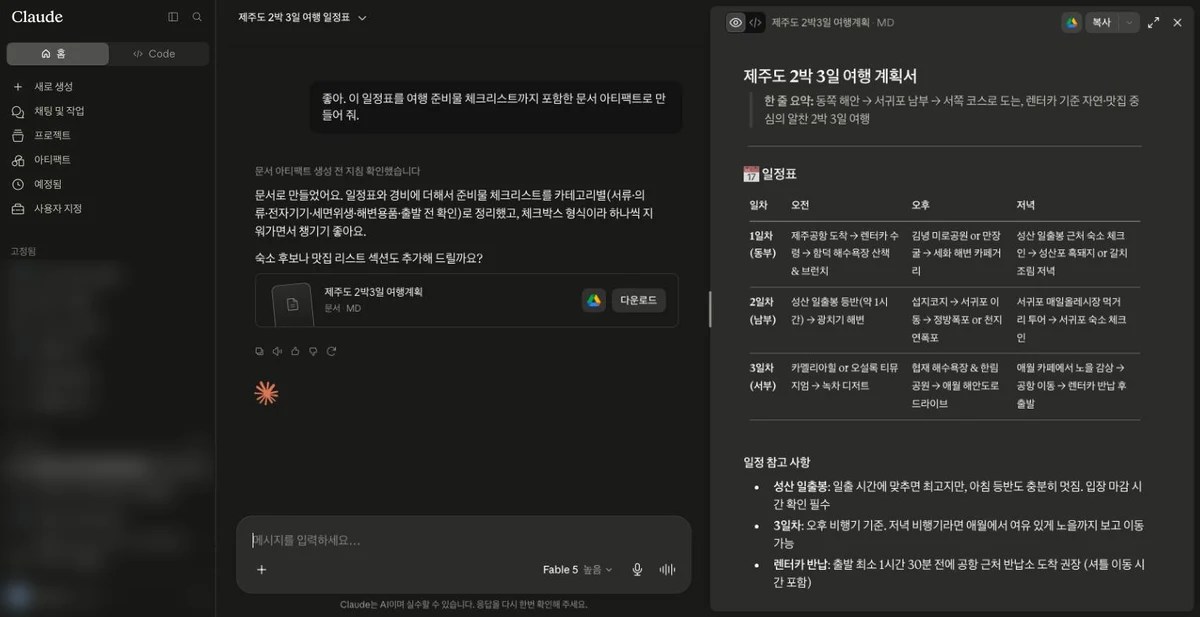Expand the chat title 제주도 2박 3일 여행 일정표 dropdown
The image size is (1200, 617).
303,17
